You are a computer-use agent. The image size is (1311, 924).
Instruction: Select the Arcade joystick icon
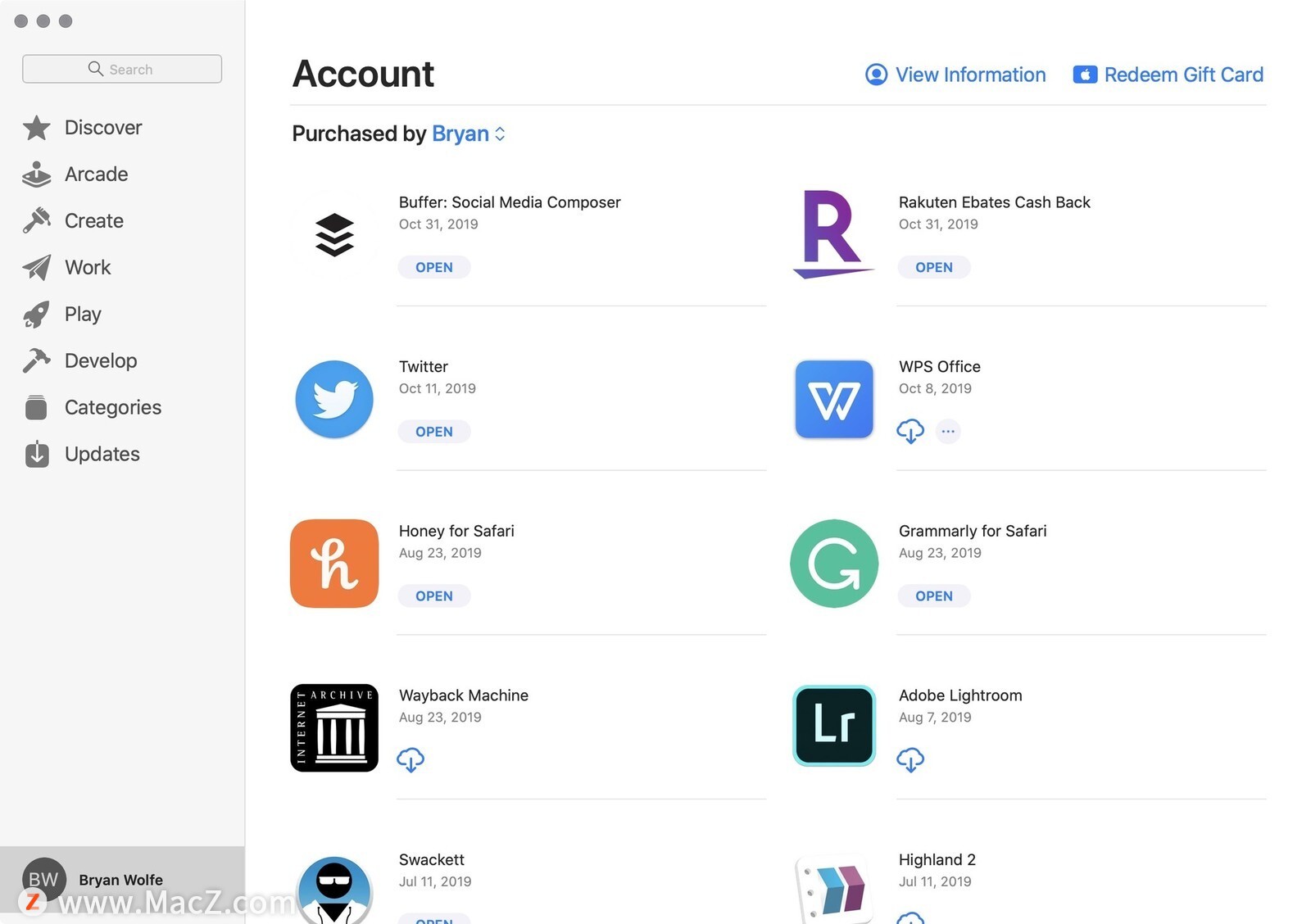click(36, 174)
